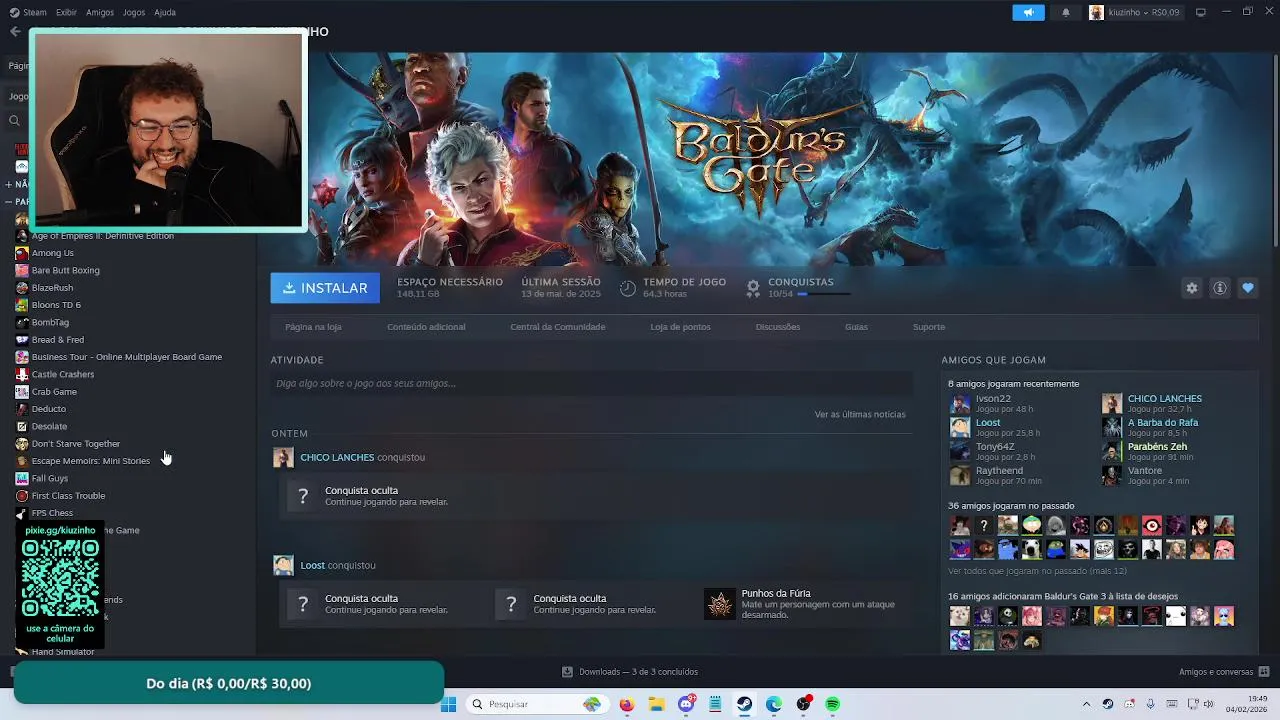
Task: Click the Among Us game icon
Action: pos(22,253)
